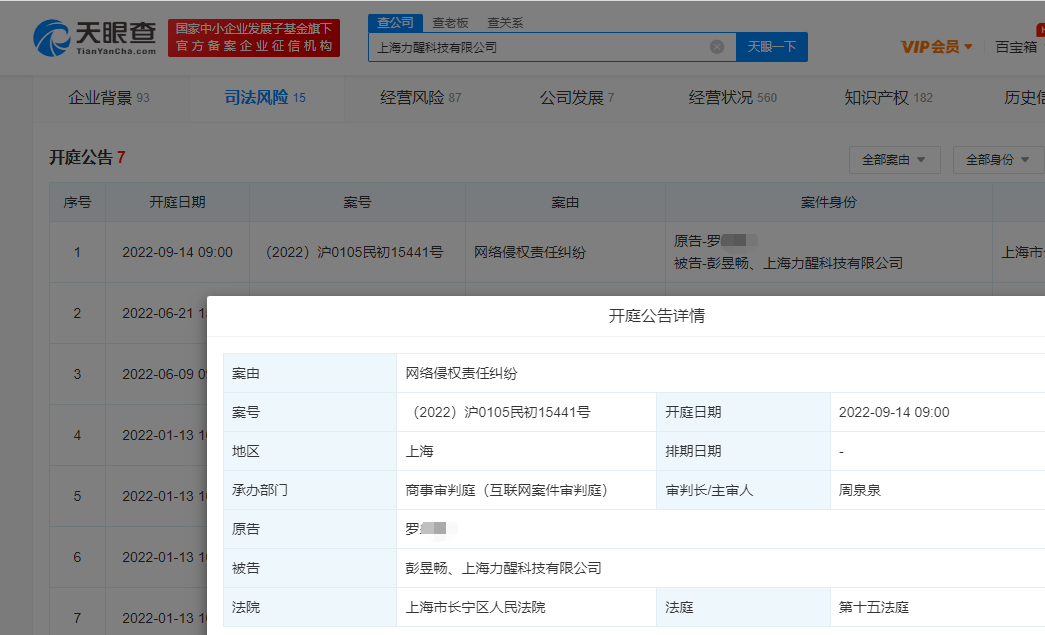Expand the 全部身份 filter dropdown

[x=997, y=159]
